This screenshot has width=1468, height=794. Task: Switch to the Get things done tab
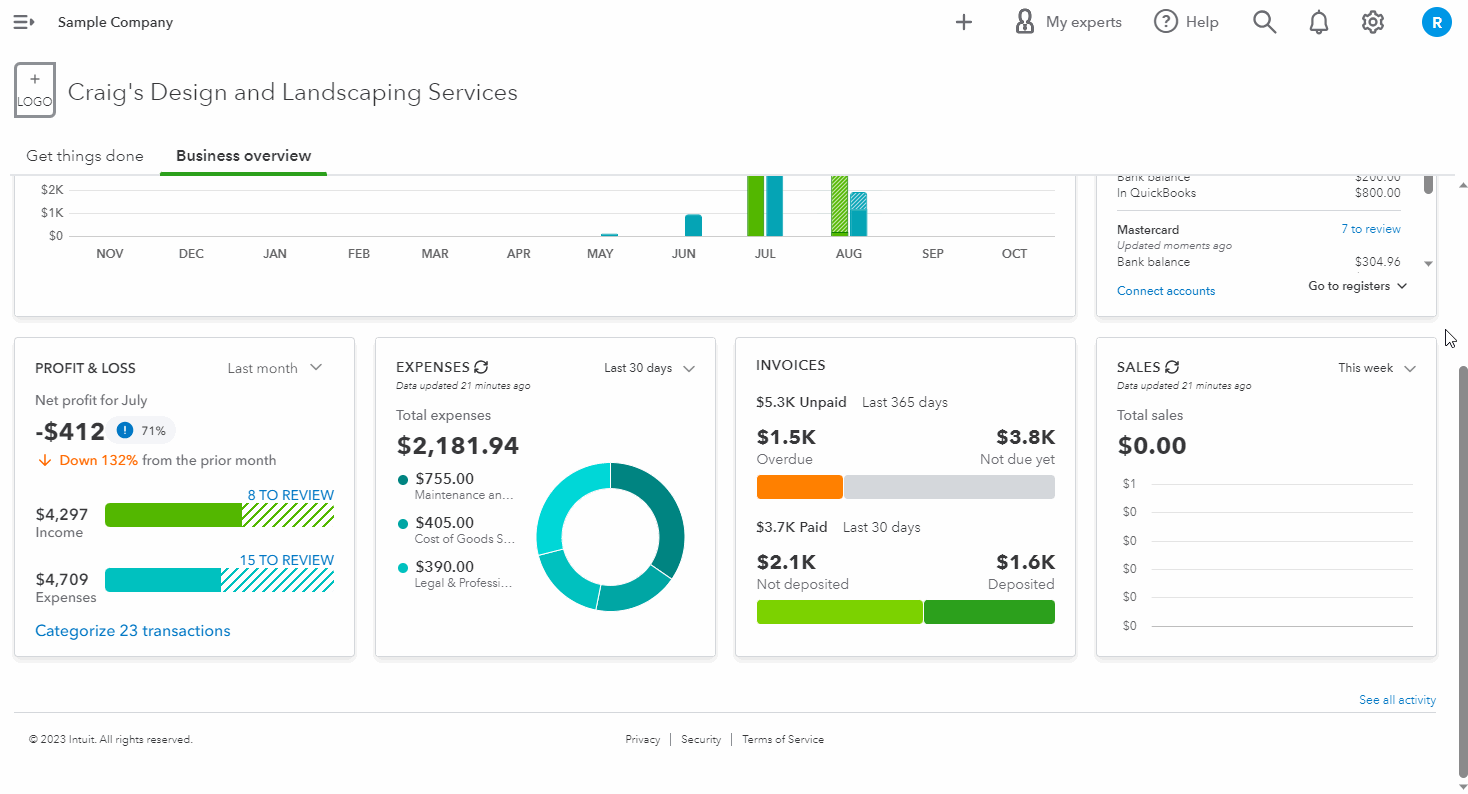[x=85, y=156]
